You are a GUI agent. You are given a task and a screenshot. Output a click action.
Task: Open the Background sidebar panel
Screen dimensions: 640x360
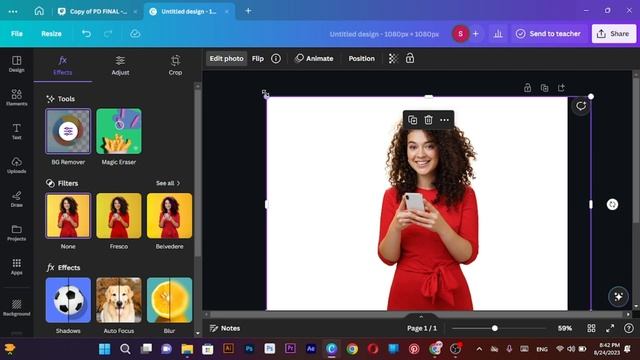[16, 307]
